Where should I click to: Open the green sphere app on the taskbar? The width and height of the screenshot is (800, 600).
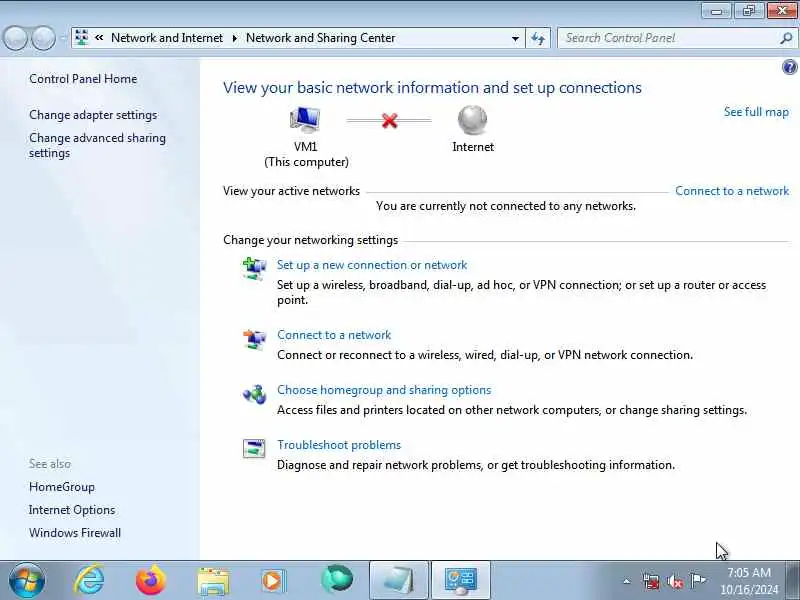(337, 579)
